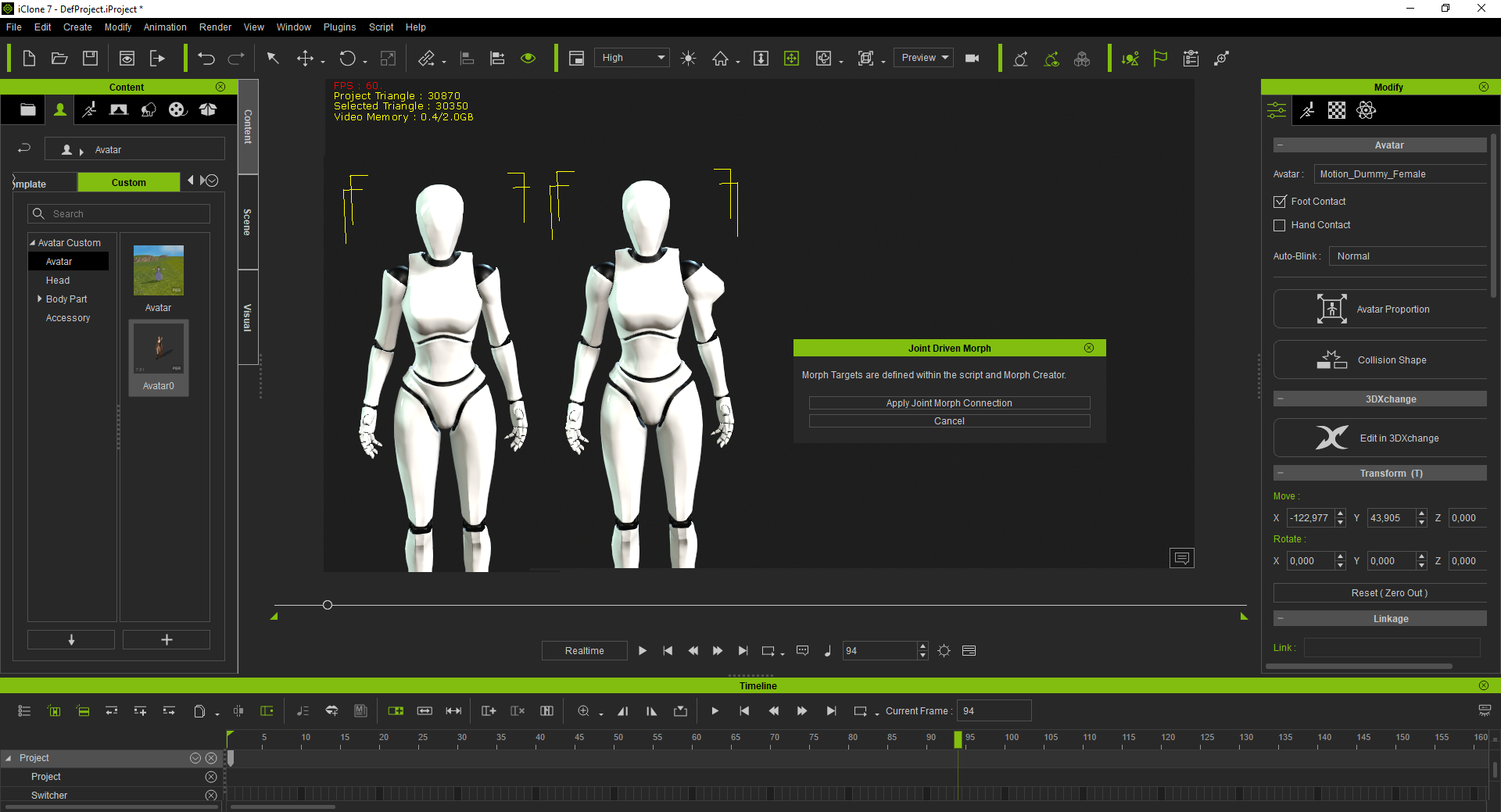This screenshot has height=812, width=1501.
Task: Open the Render menu
Action: pyautogui.click(x=215, y=27)
